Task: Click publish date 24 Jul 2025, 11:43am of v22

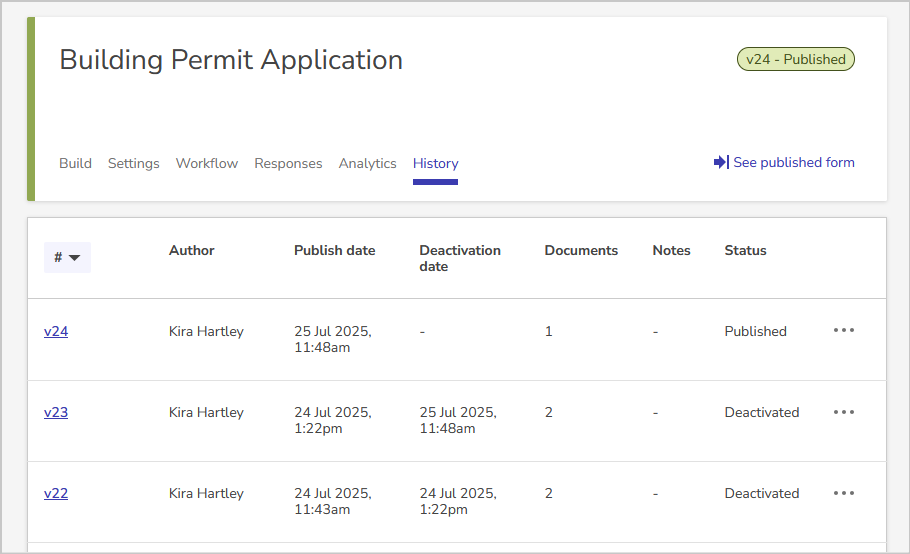Action: pyautogui.click(x=333, y=502)
